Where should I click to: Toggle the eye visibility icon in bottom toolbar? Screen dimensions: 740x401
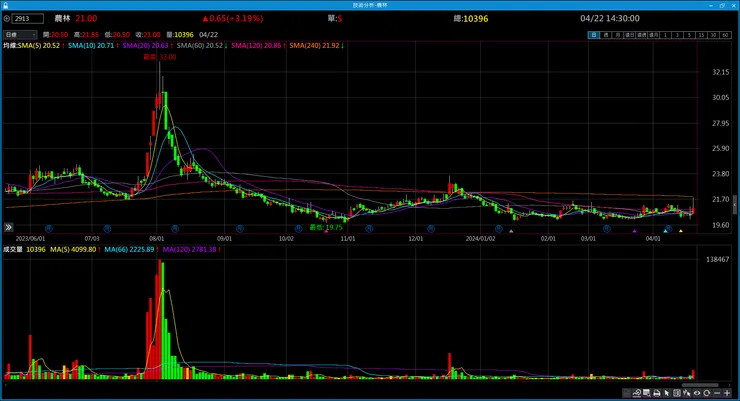(x=697, y=393)
